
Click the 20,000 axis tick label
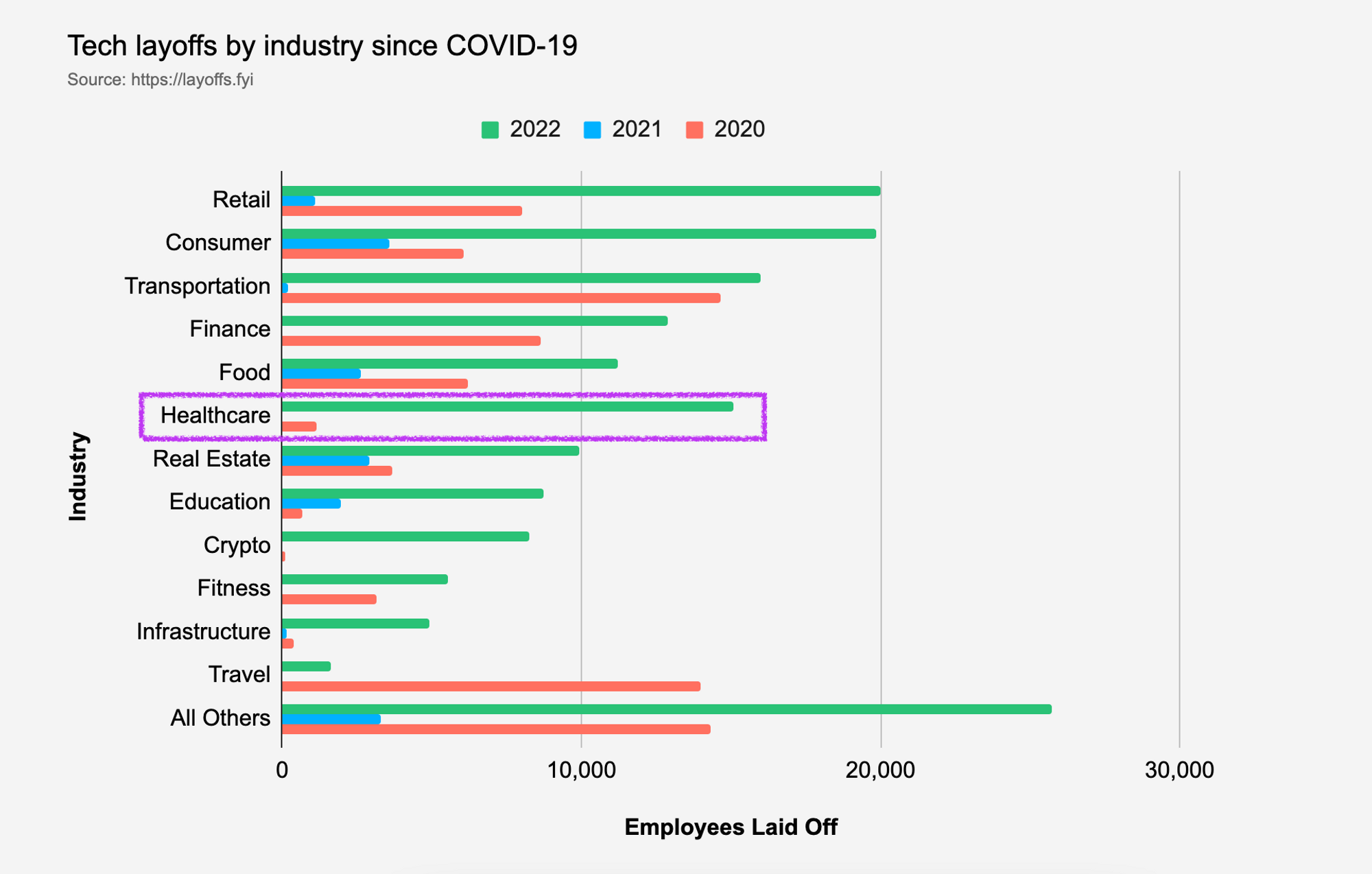(880, 770)
